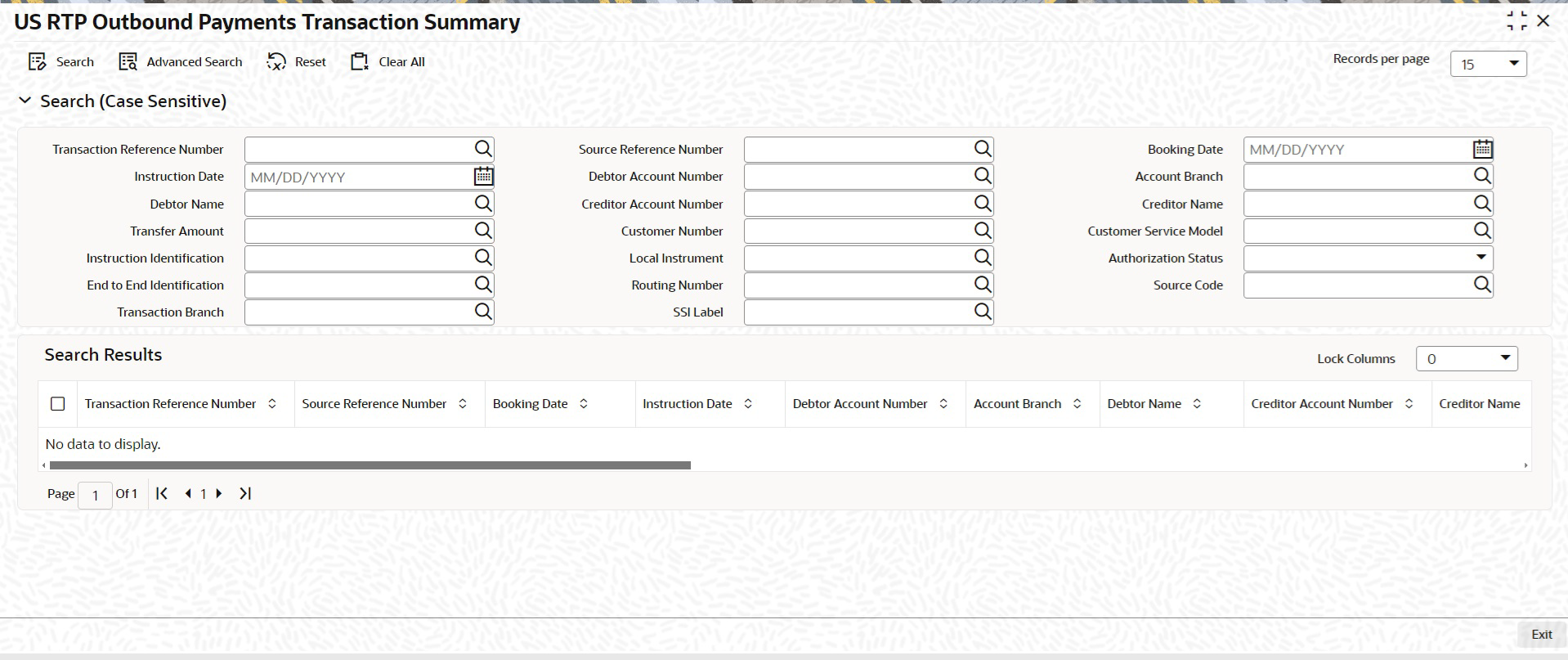Open lookup for Routing Number
This screenshot has height=660, width=1568.
(983, 285)
